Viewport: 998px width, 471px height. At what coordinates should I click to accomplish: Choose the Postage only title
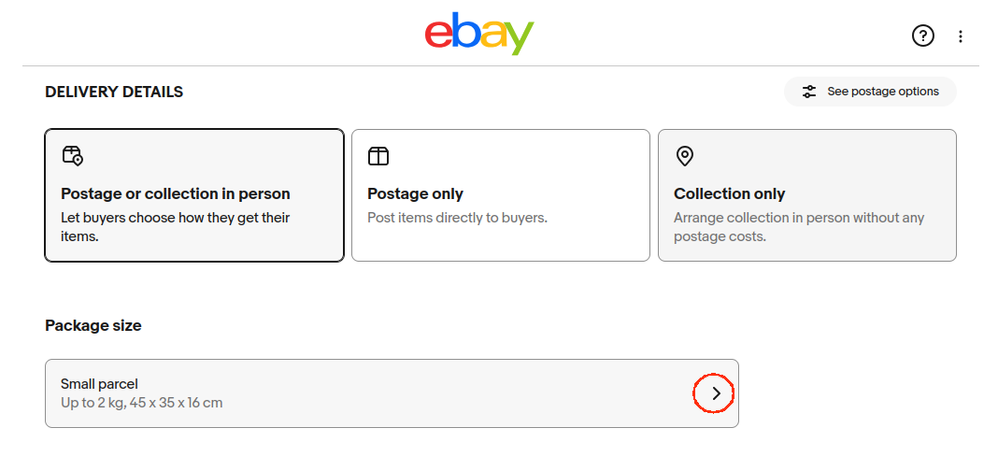(415, 193)
